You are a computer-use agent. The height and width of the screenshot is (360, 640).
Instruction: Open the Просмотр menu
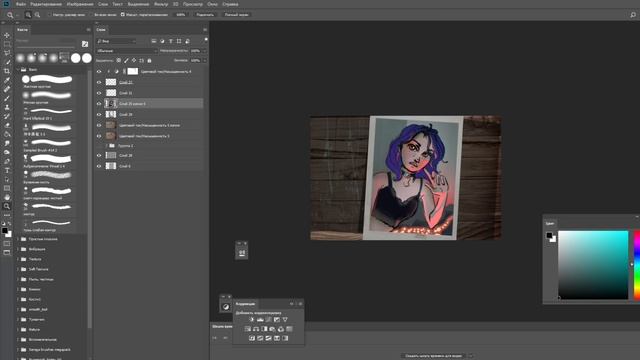point(193,4)
